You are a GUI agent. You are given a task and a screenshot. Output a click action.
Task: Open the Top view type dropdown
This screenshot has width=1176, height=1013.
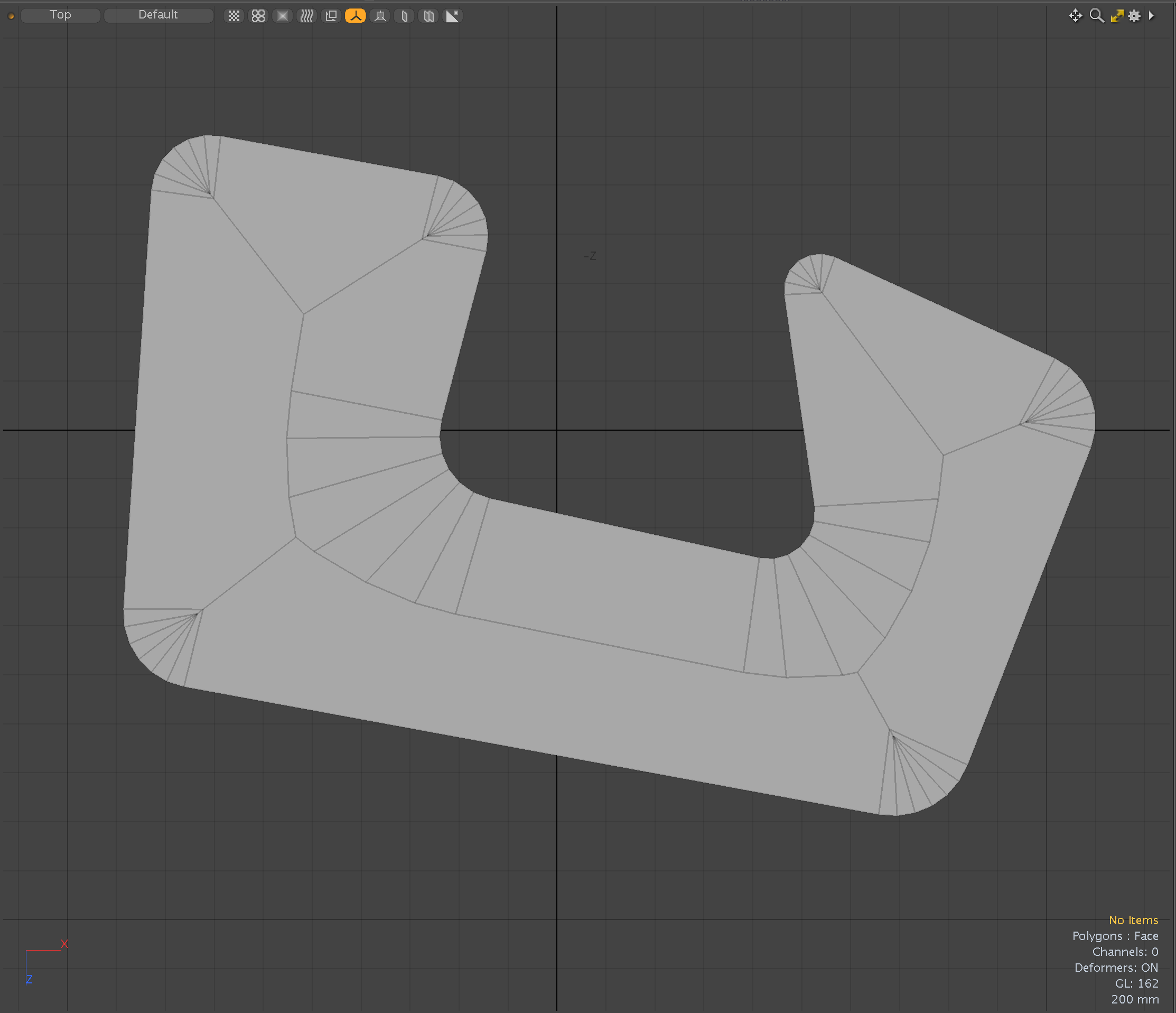tap(60, 15)
